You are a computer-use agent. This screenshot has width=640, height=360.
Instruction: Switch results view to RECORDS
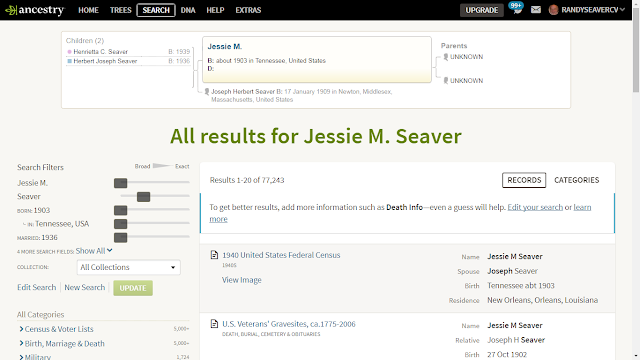coord(524,180)
